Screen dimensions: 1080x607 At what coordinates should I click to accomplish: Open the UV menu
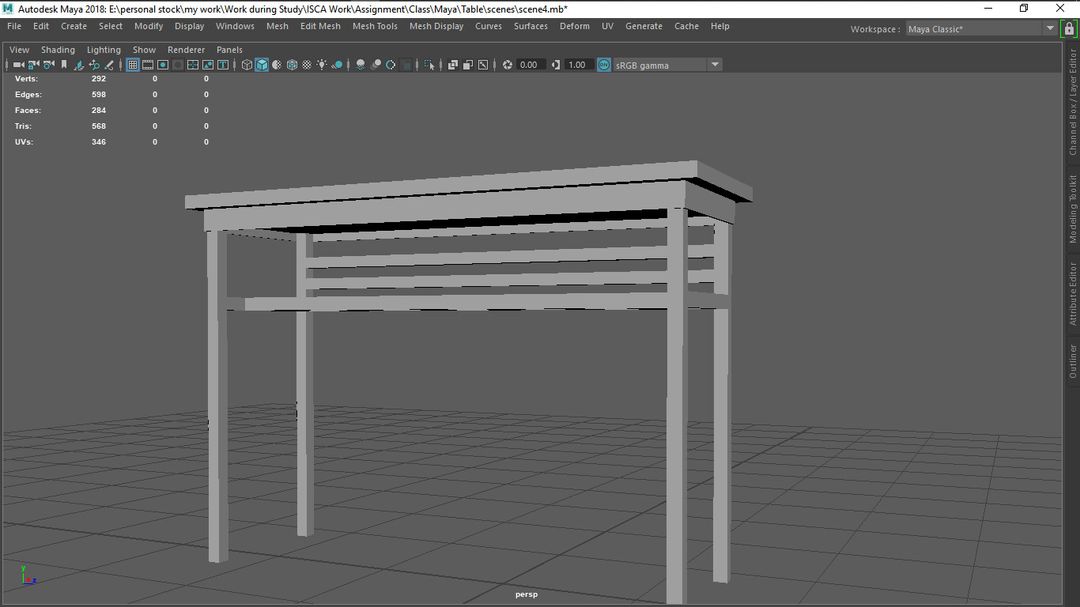[607, 26]
